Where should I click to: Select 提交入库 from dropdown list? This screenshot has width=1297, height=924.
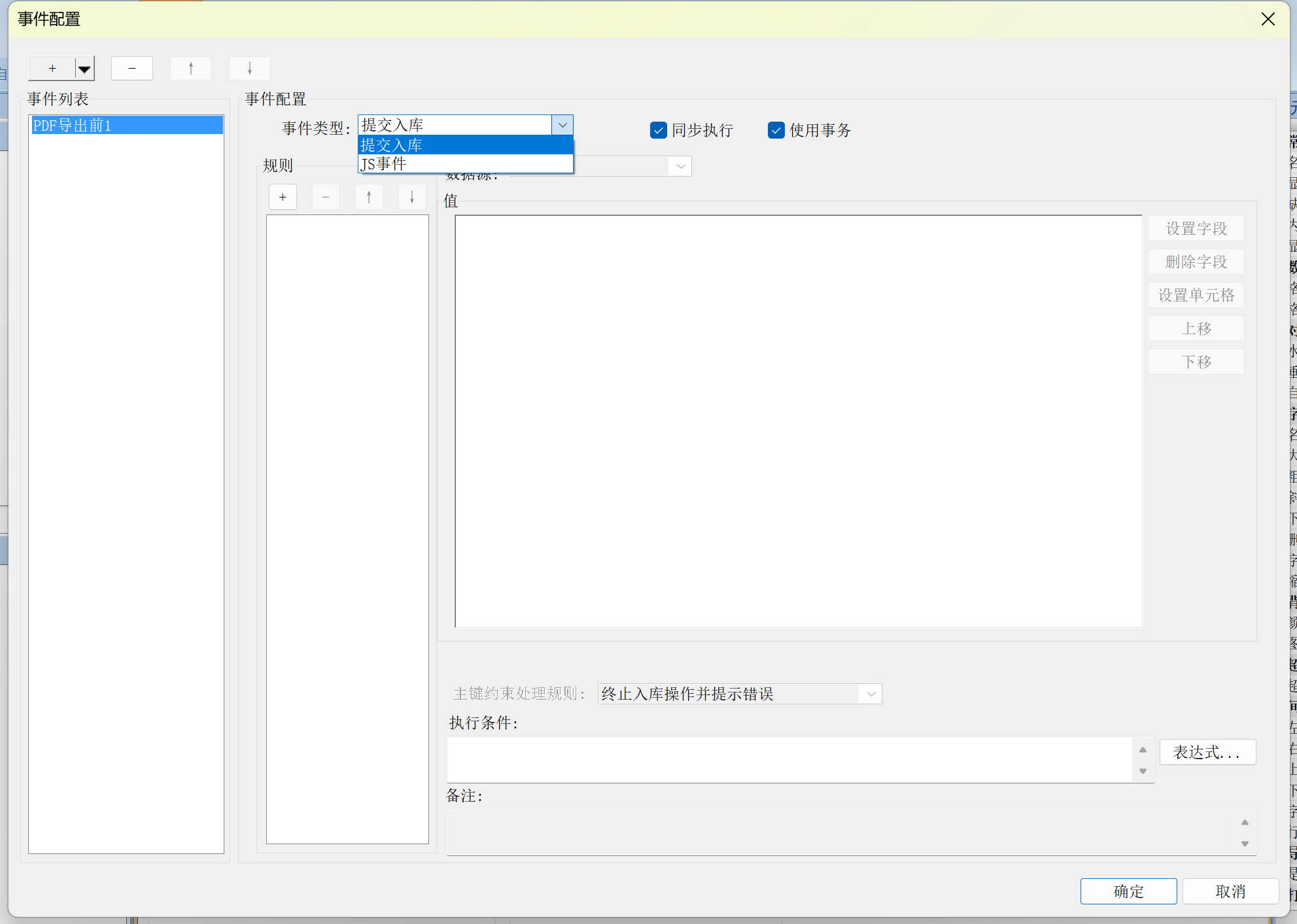point(464,145)
